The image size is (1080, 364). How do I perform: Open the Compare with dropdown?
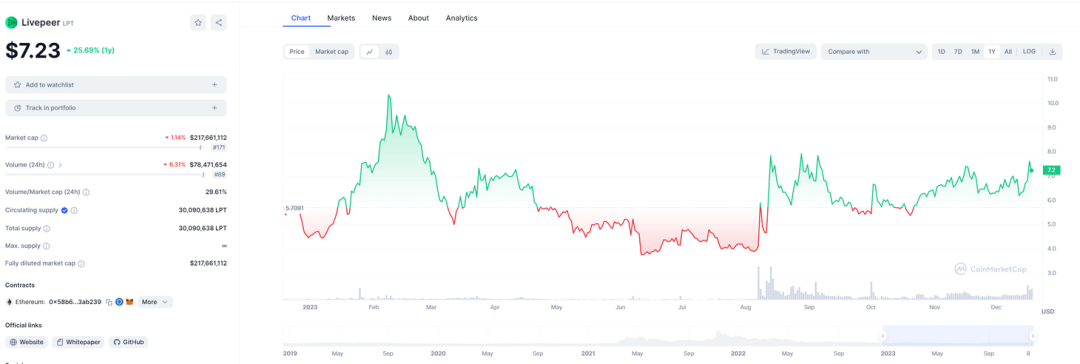[874, 52]
